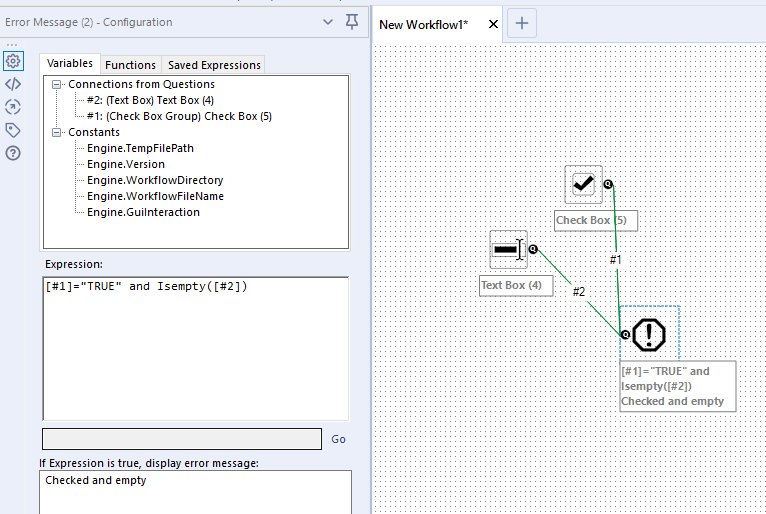Select the Error Message tool on canvas
Viewport: 766px width, 514px height.
[649, 335]
